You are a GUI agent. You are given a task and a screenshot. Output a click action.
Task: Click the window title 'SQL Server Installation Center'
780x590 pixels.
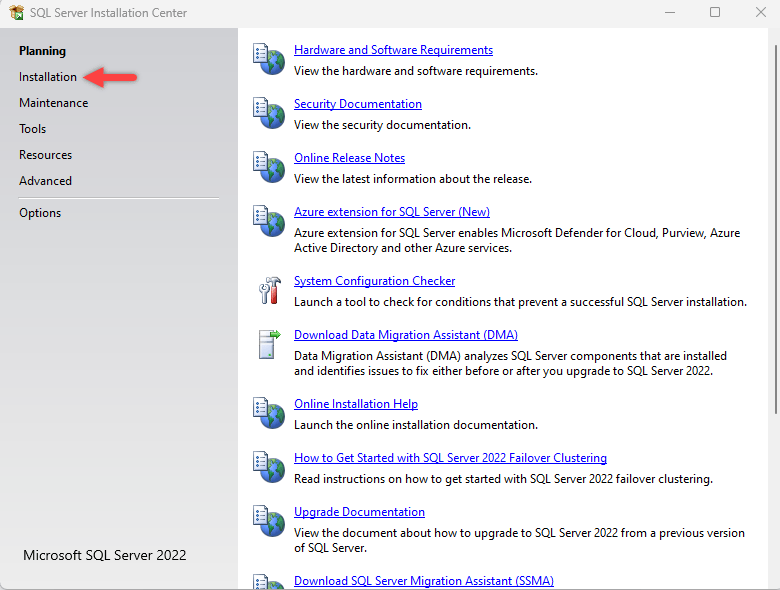click(x=108, y=13)
